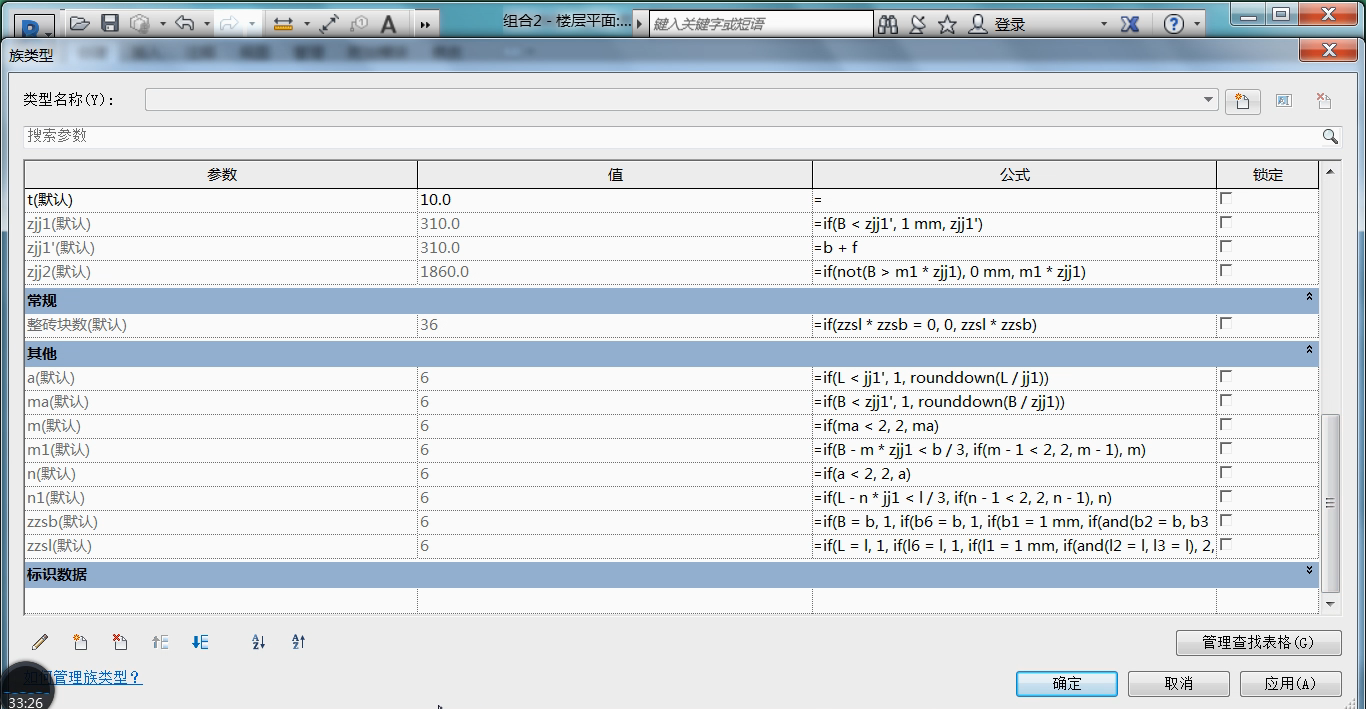Click the 参数 column header

(x=221, y=174)
